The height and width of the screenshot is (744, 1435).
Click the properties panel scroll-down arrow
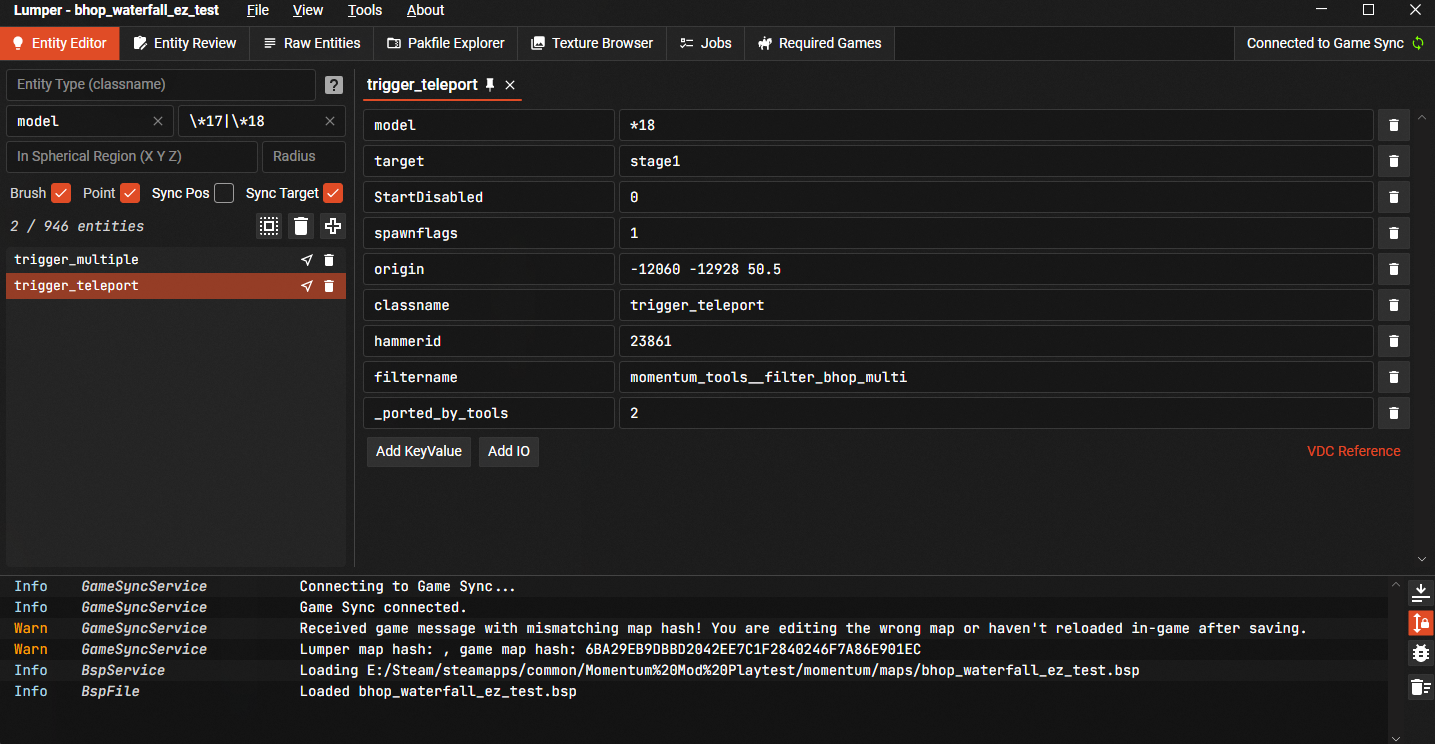(1422, 559)
